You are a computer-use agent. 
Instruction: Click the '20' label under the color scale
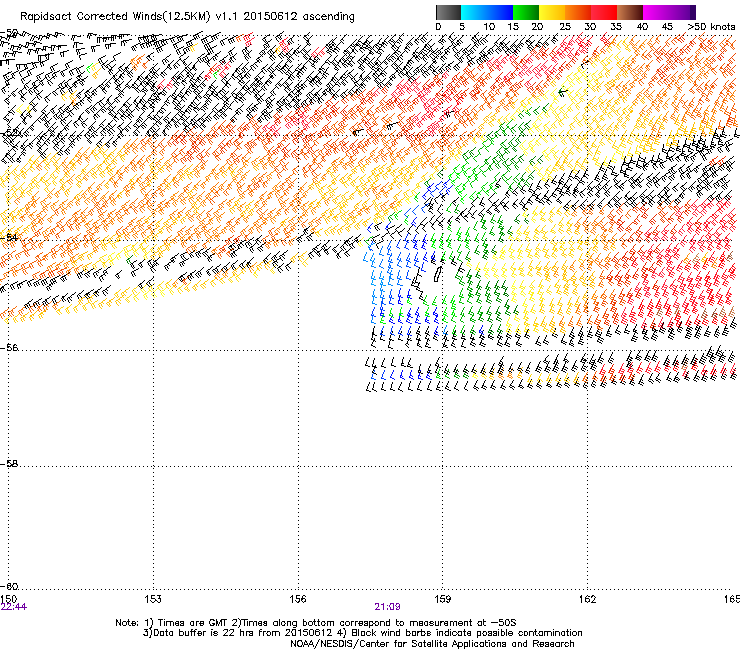(537, 27)
